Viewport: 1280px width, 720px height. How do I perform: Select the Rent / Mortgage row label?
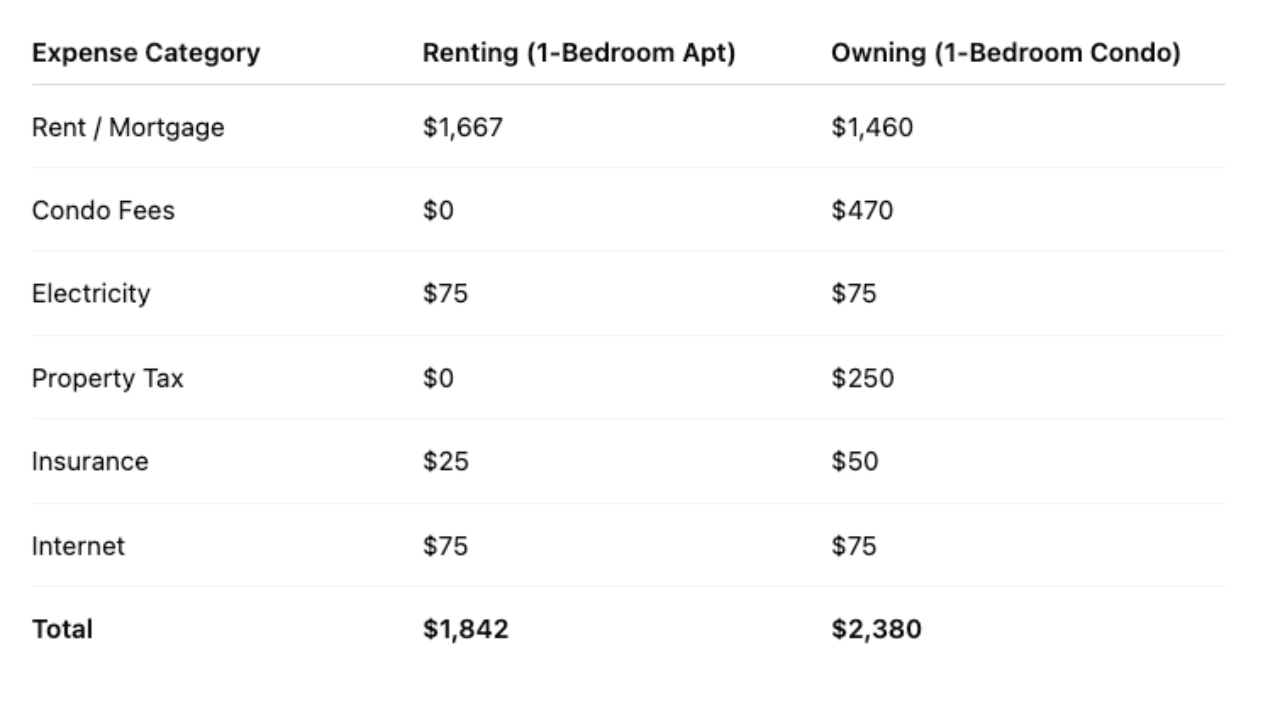128,128
